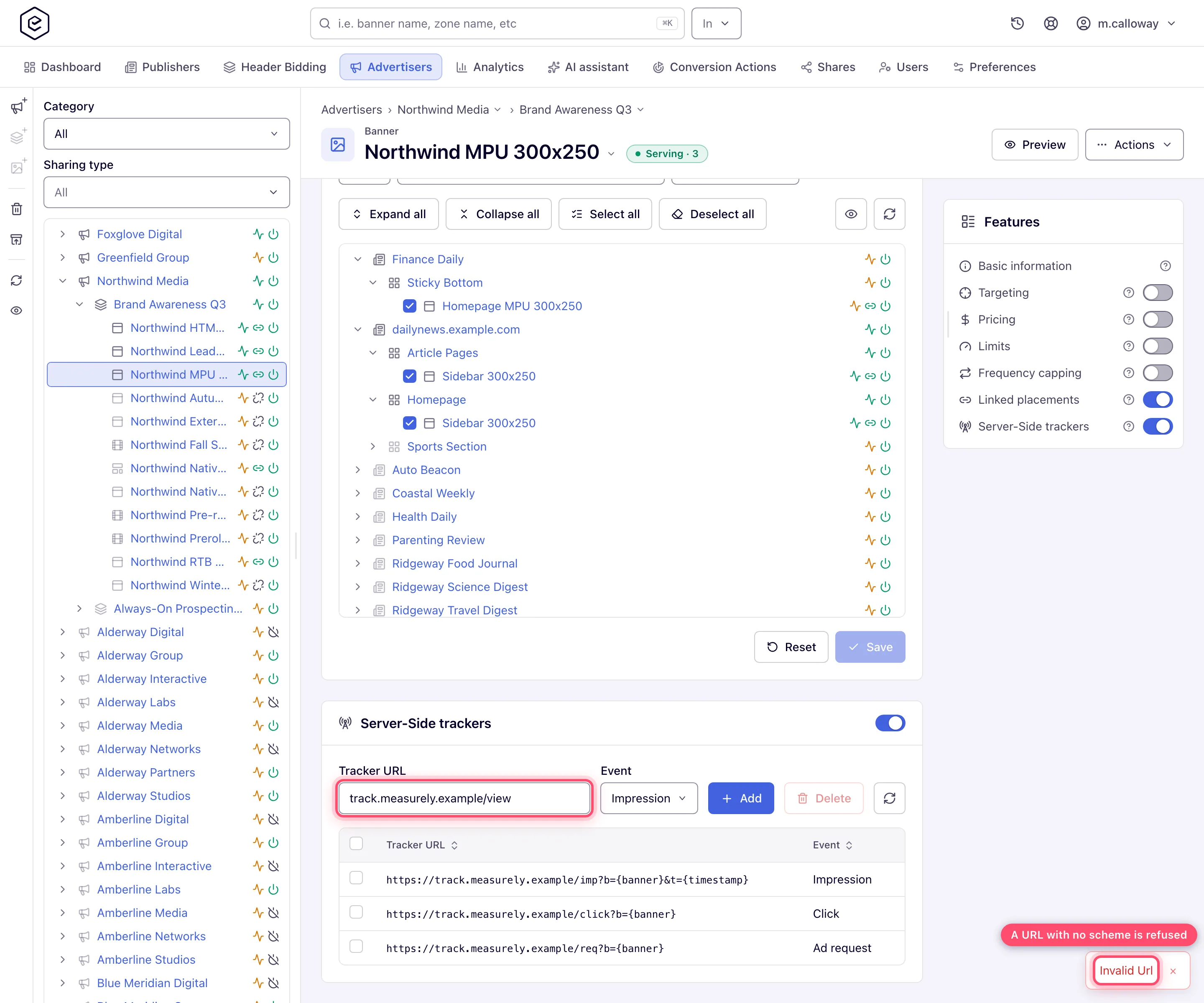Click the archive box sidebar icon
The height and width of the screenshot is (1003, 1204).
point(17,239)
